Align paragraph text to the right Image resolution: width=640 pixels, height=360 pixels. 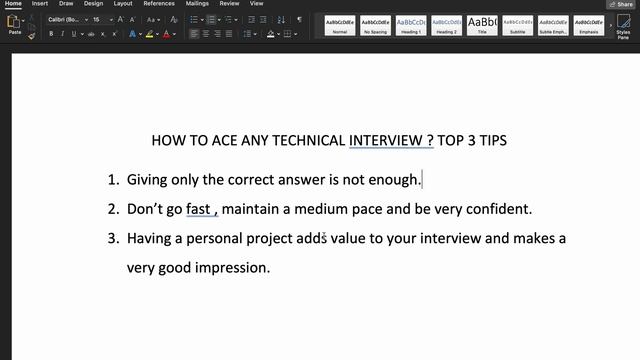(217, 34)
